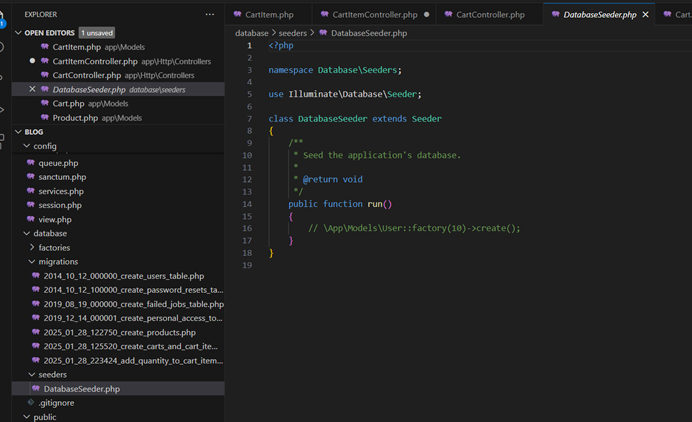
Task: Open sanctum.php in config folder
Action: click(x=62, y=177)
